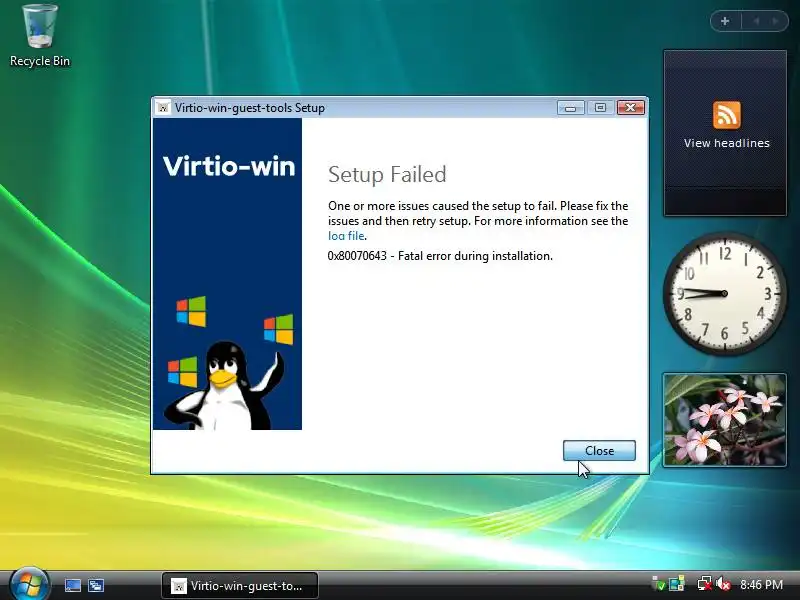Add gadgets with the sidebar plus button
The height and width of the screenshot is (600, 800).
[725, 21]
